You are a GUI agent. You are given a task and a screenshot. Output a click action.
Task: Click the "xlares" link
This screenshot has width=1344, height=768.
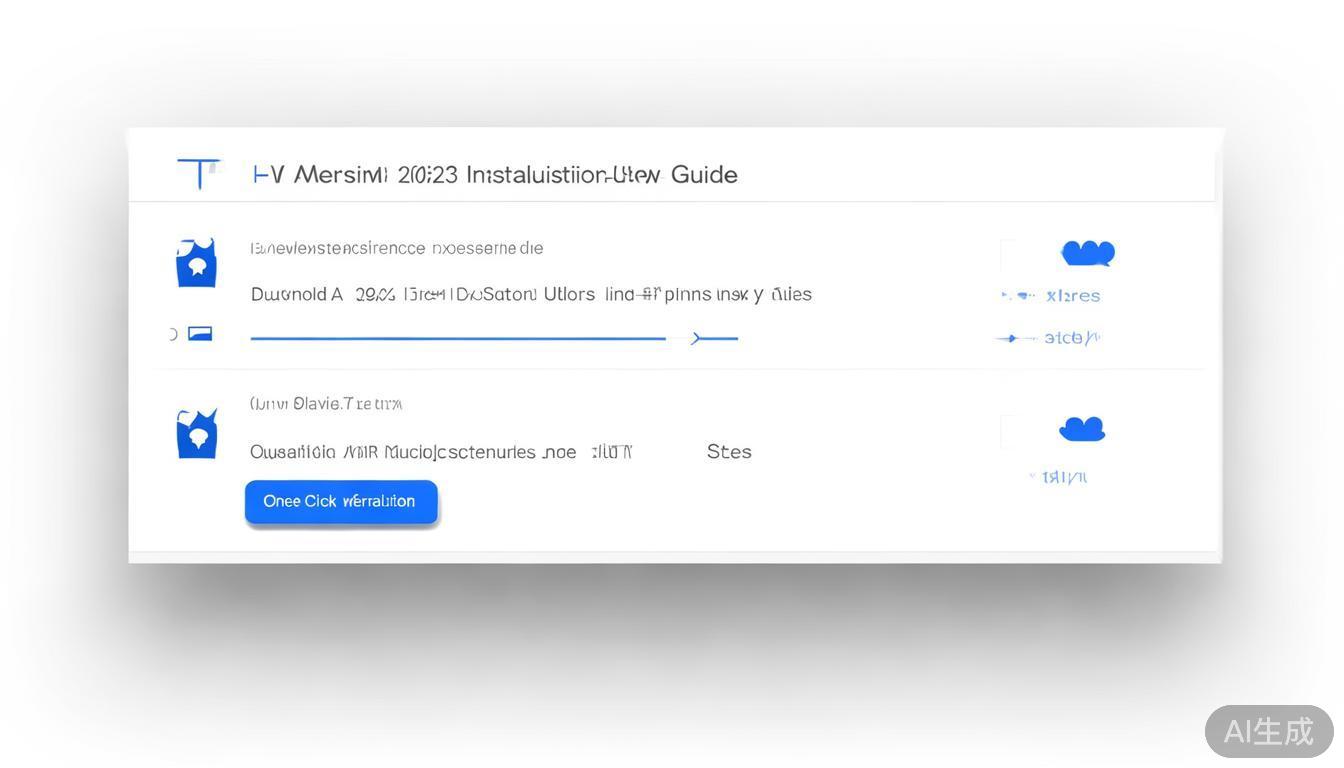tap(1073, 296)
